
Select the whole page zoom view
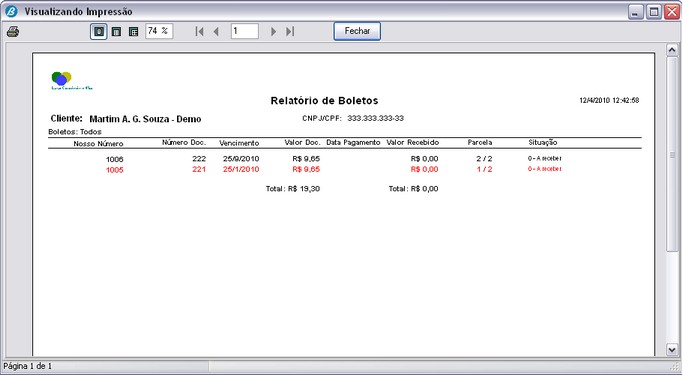point(99,31)
